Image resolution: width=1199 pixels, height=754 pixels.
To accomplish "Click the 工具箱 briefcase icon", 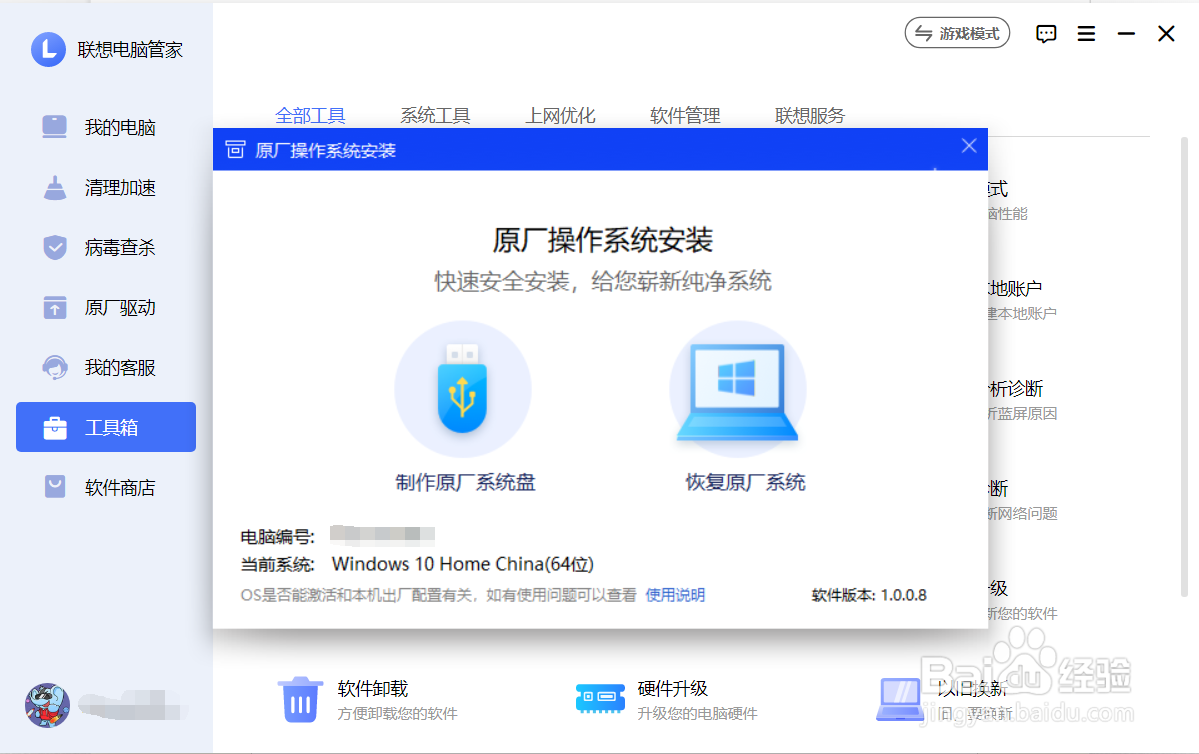I will click(55, 427).
